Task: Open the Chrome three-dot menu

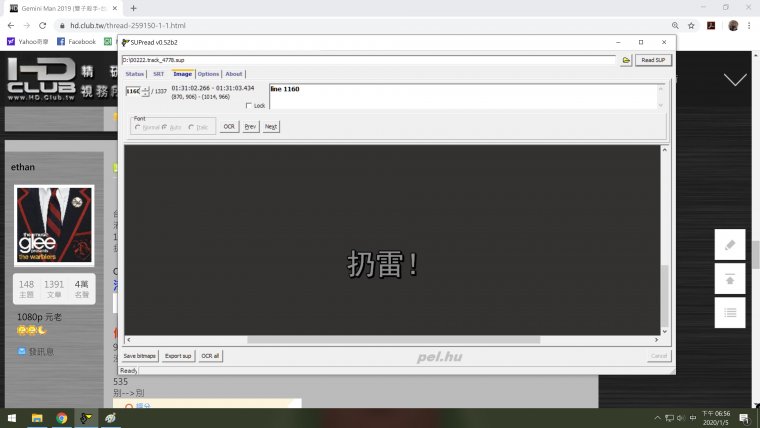Action: pyautogui.click(x=749, y=26)
